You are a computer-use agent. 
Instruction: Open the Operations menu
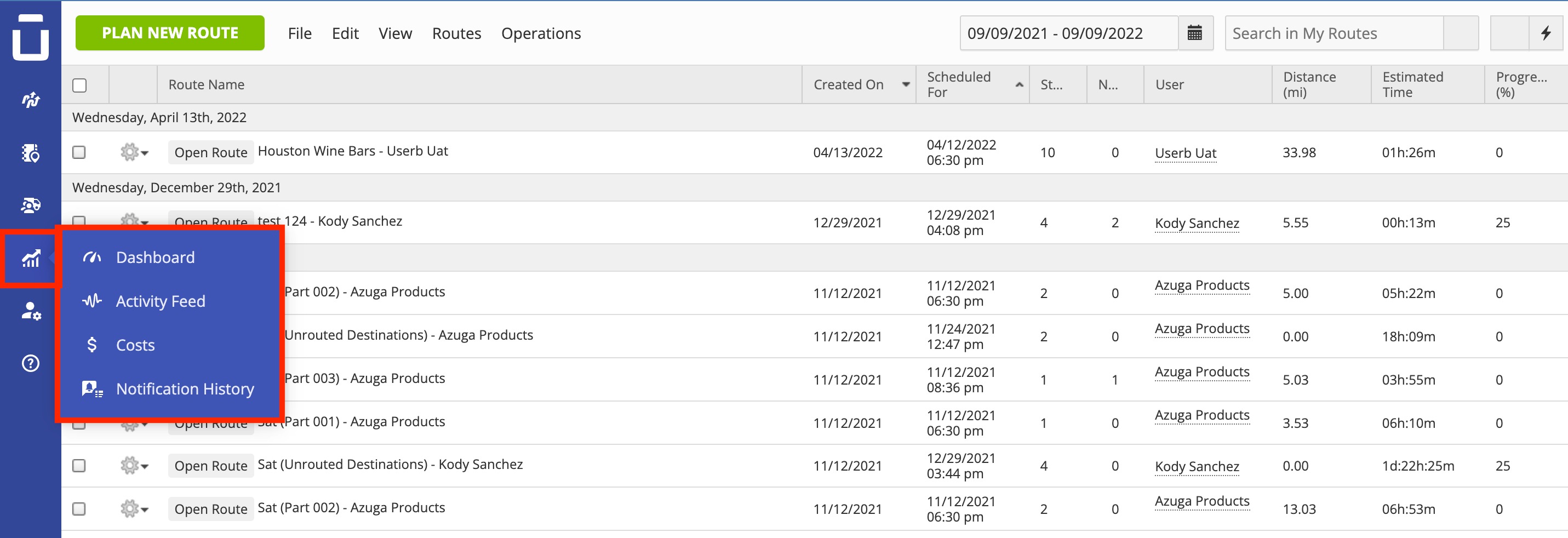point(541,33)
